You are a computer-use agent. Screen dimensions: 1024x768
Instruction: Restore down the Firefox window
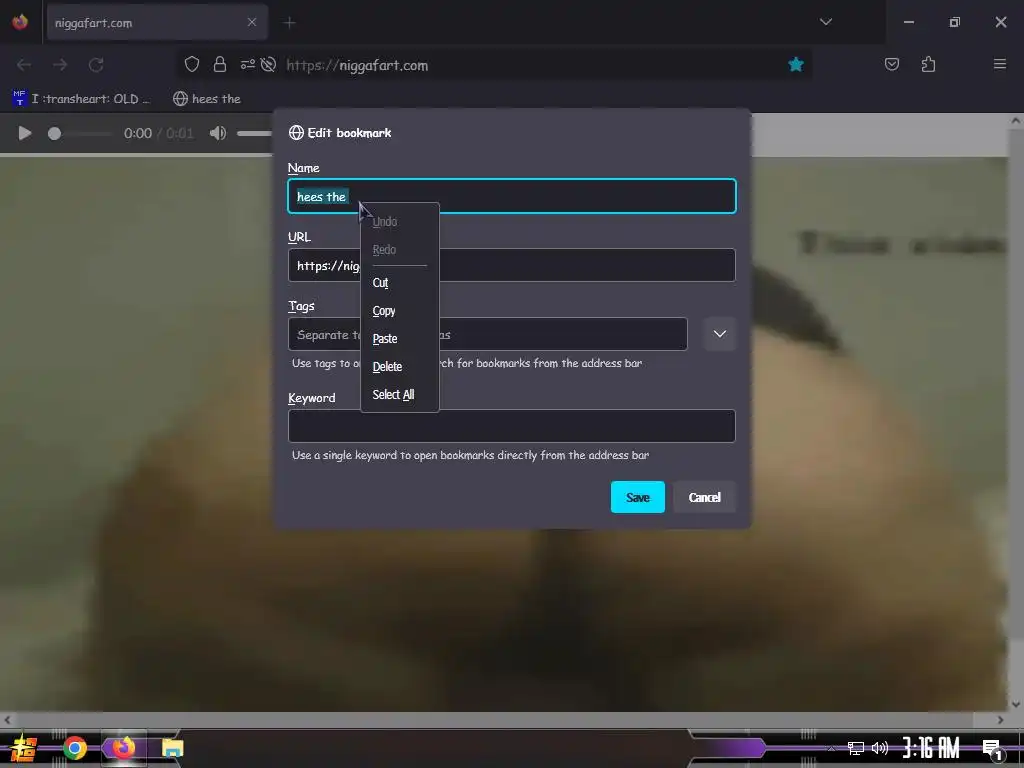click(x=955, y=22)
